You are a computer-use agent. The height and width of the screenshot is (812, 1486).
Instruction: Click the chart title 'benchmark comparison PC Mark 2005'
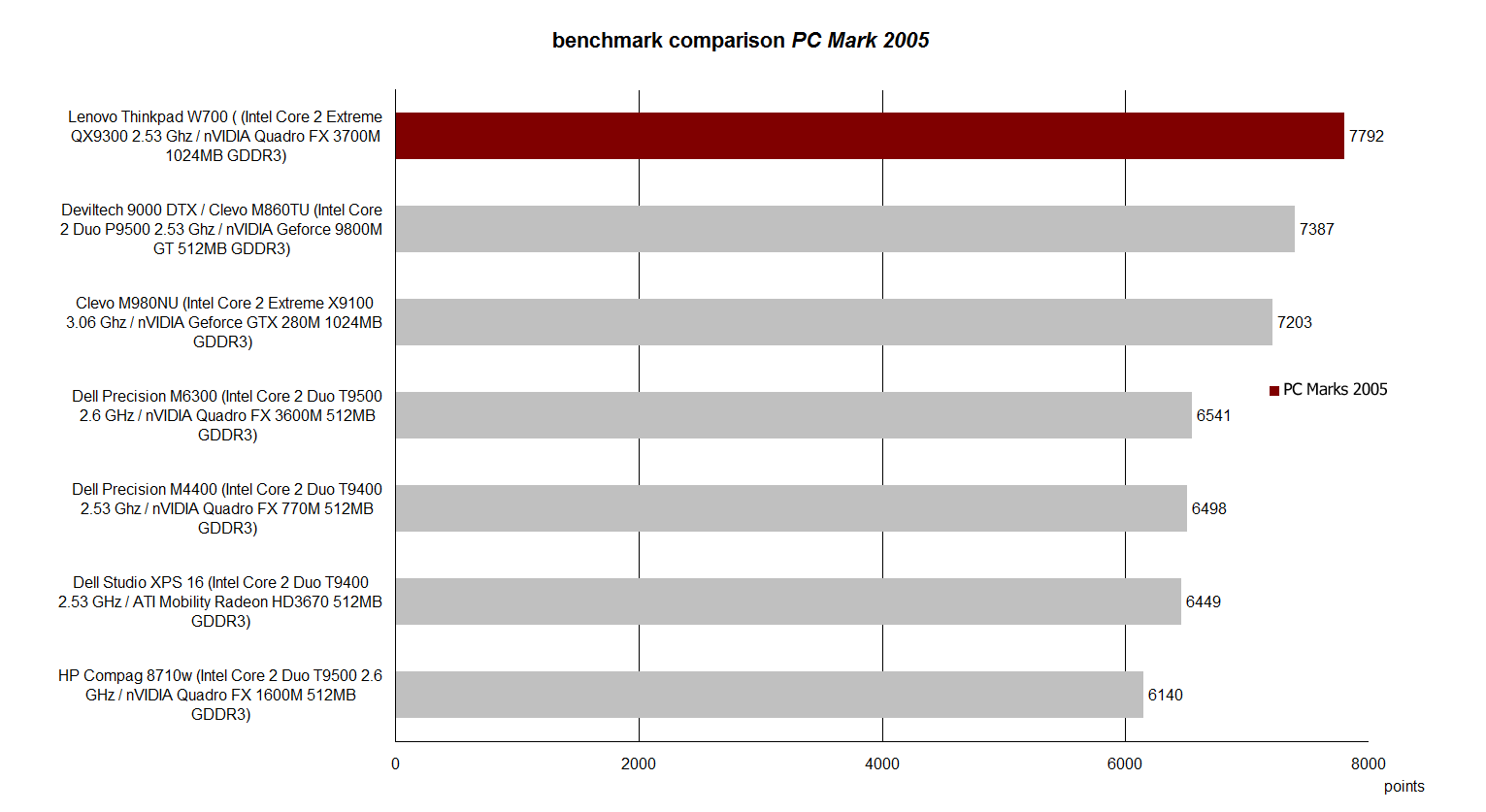(x=741, y=41)
